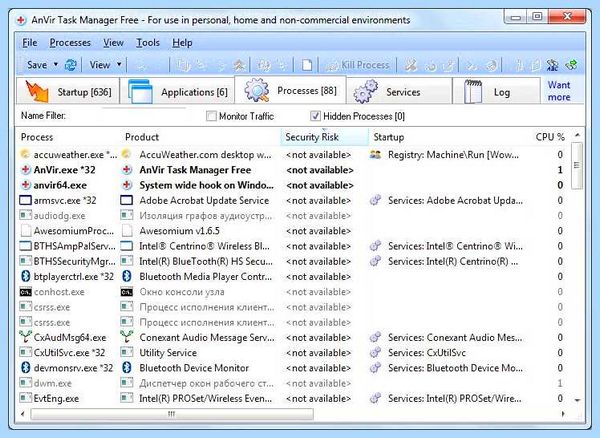Switch to the Applications [6] tab
This screenshot has height=438, width=600.
177,91
